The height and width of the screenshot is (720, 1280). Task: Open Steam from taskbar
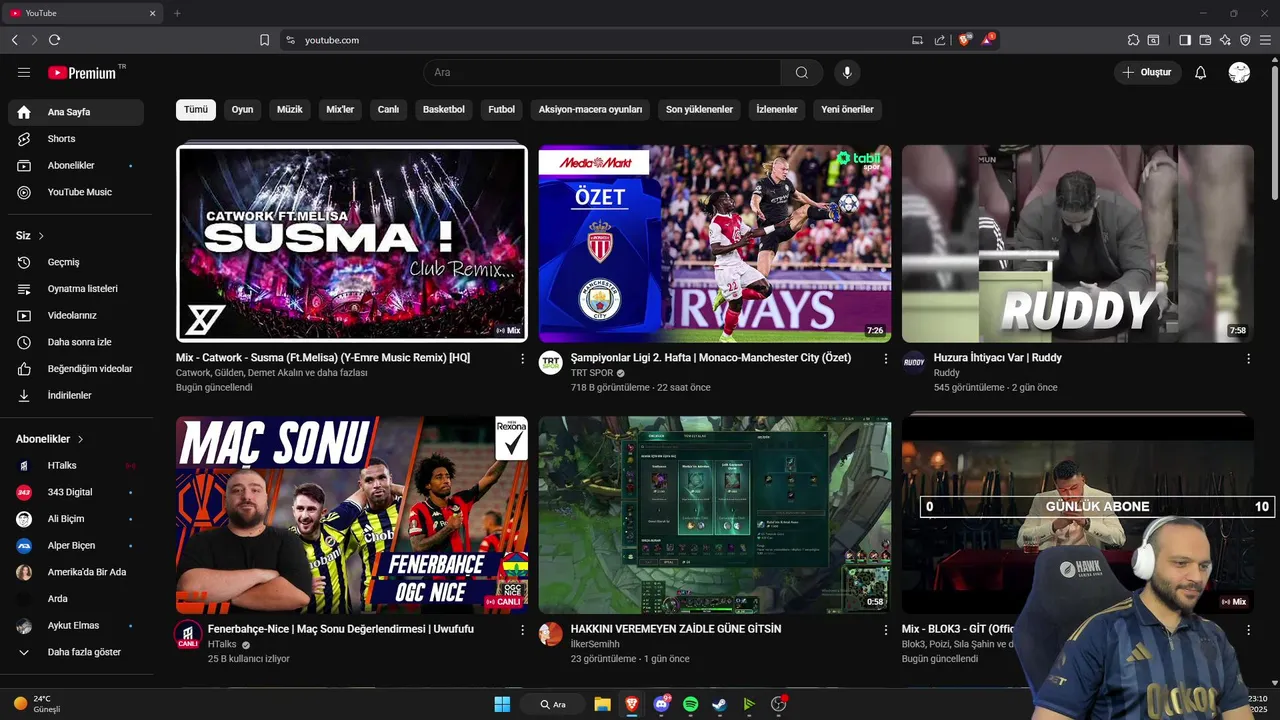[719, 704]
